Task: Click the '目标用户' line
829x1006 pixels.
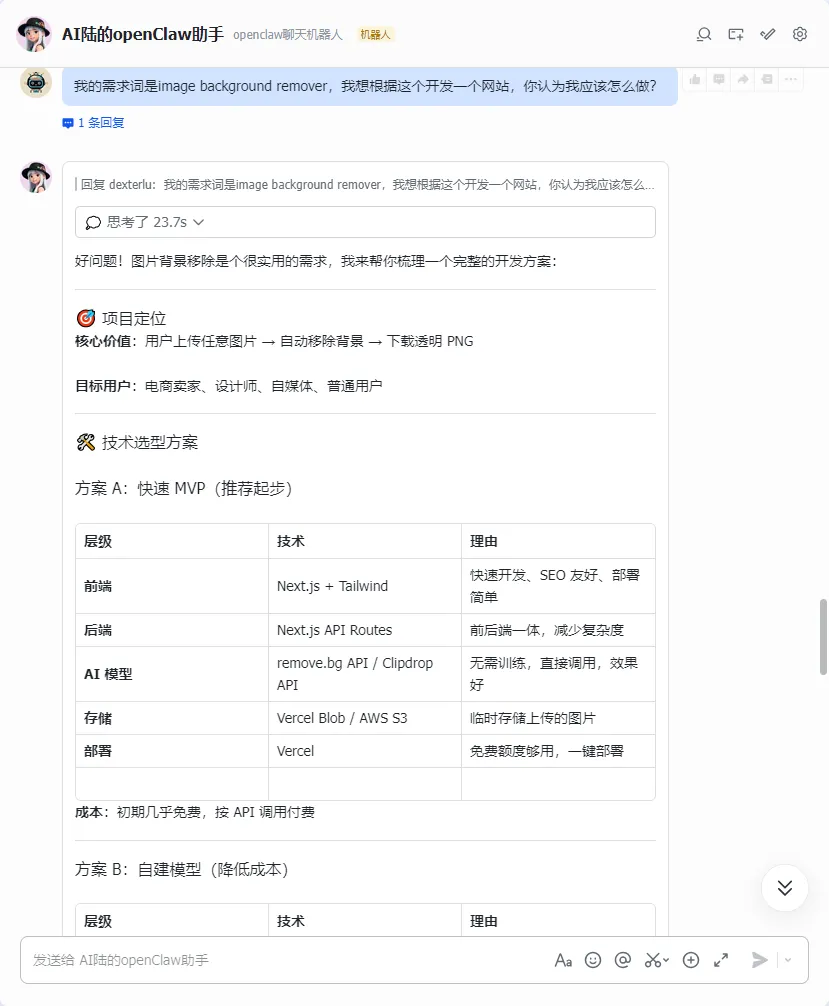Action: pyautogui.click(x=228, y=386)
